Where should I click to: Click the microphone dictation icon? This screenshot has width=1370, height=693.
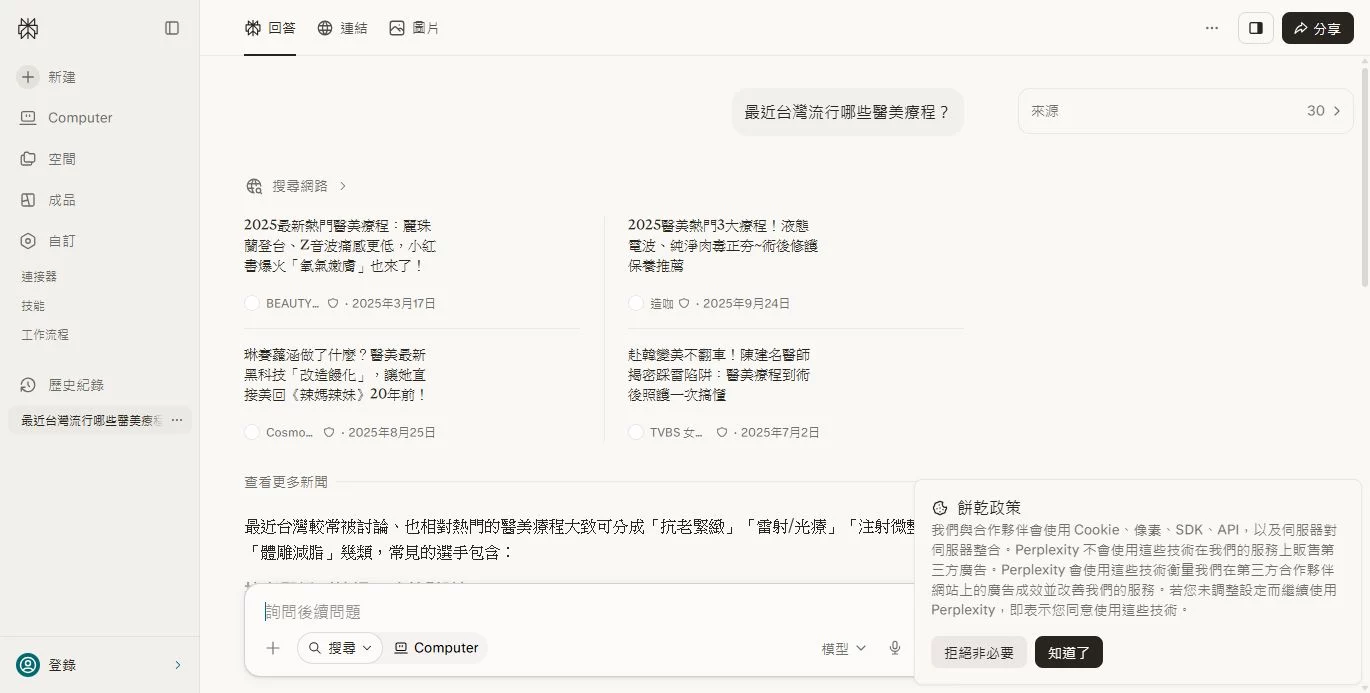click(895, 648)
